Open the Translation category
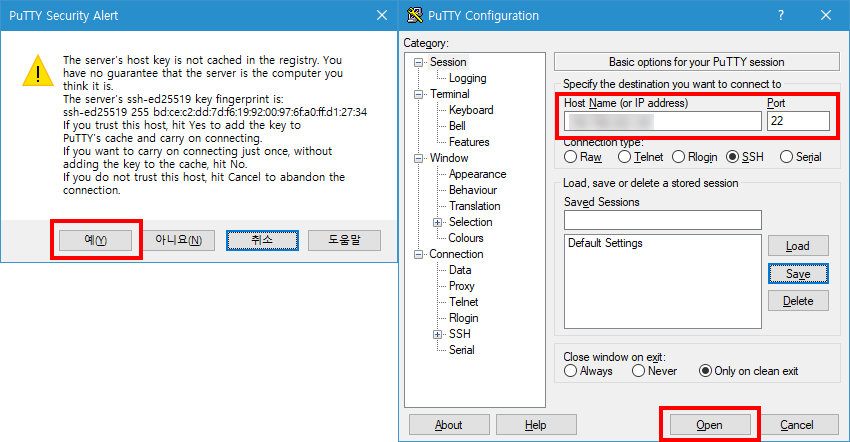This screenshot has width=850, height=442. tap(474, 206)
